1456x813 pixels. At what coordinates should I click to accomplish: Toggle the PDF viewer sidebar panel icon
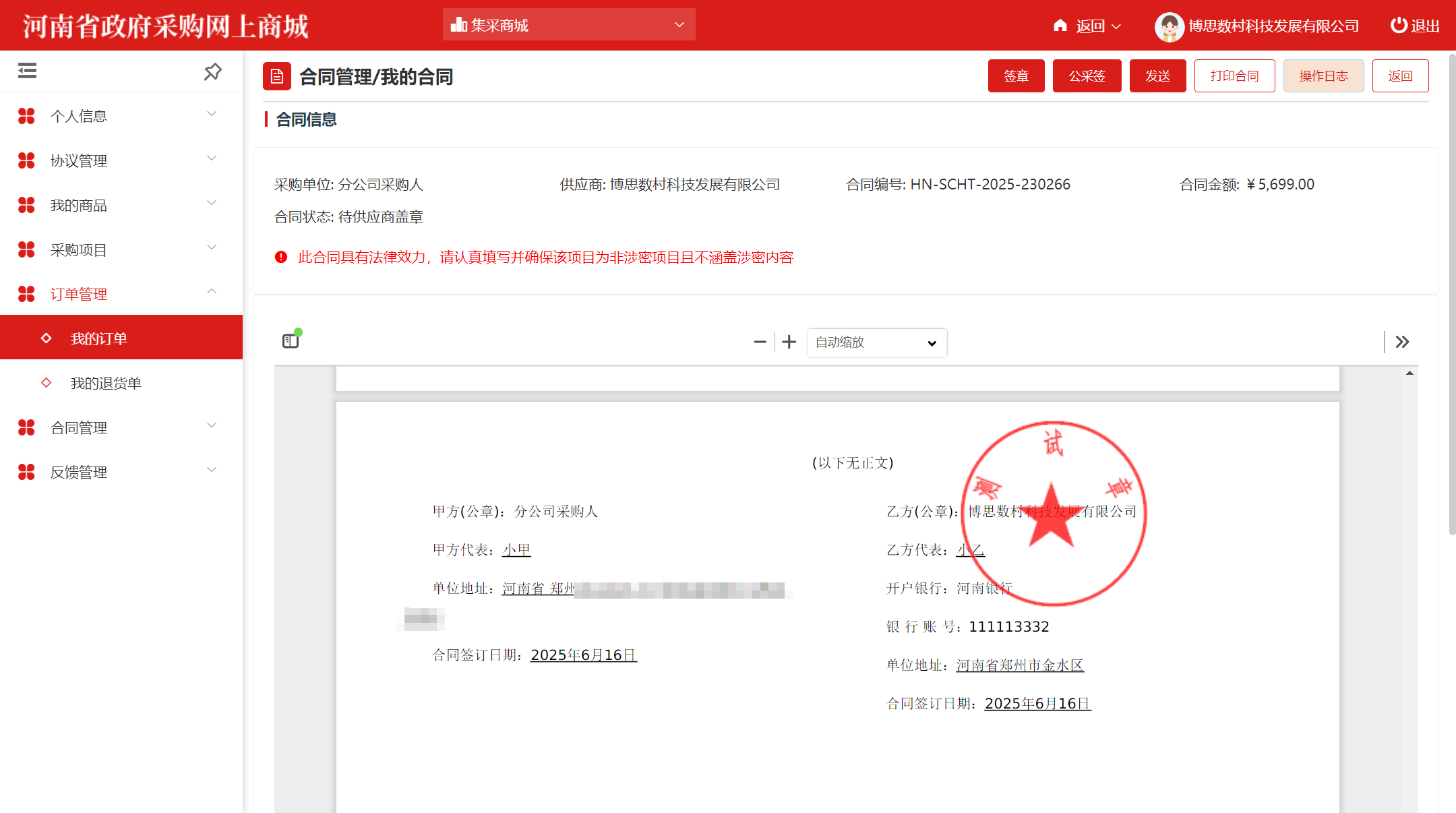(291, 341)
